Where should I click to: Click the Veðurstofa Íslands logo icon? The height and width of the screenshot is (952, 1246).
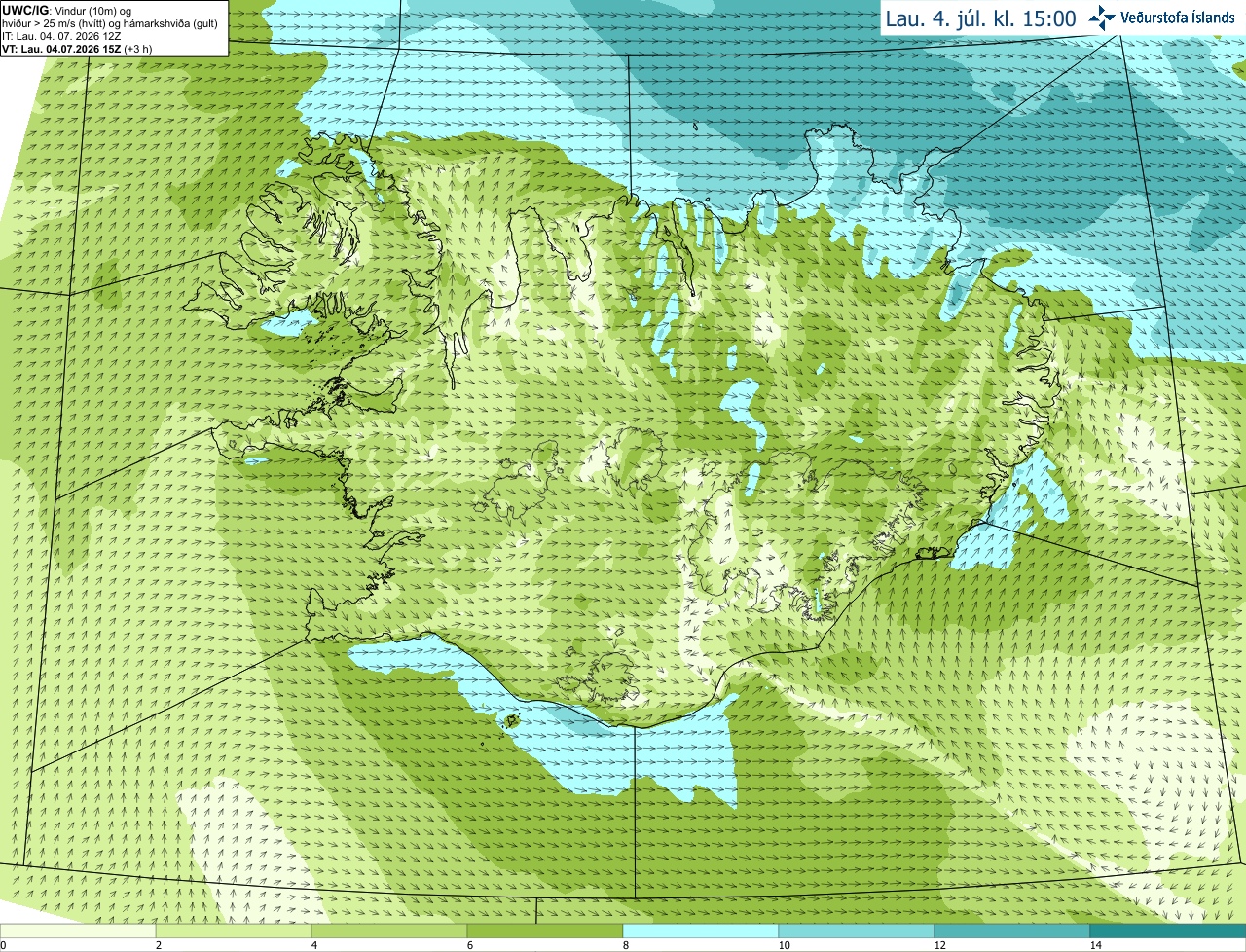click(x=1102, y=18)
